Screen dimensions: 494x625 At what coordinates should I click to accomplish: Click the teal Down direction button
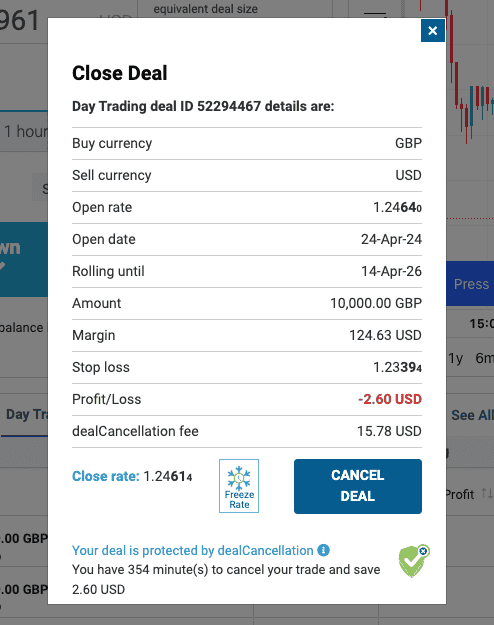(x=24, y=259)
